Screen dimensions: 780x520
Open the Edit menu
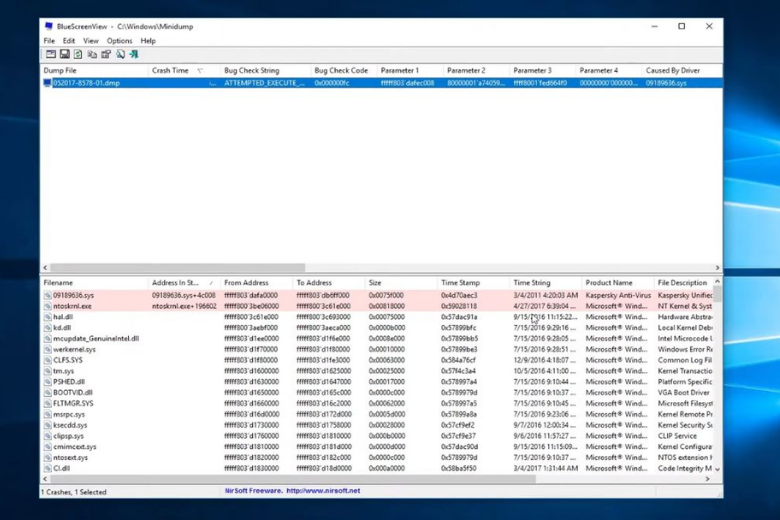(69, 41)
